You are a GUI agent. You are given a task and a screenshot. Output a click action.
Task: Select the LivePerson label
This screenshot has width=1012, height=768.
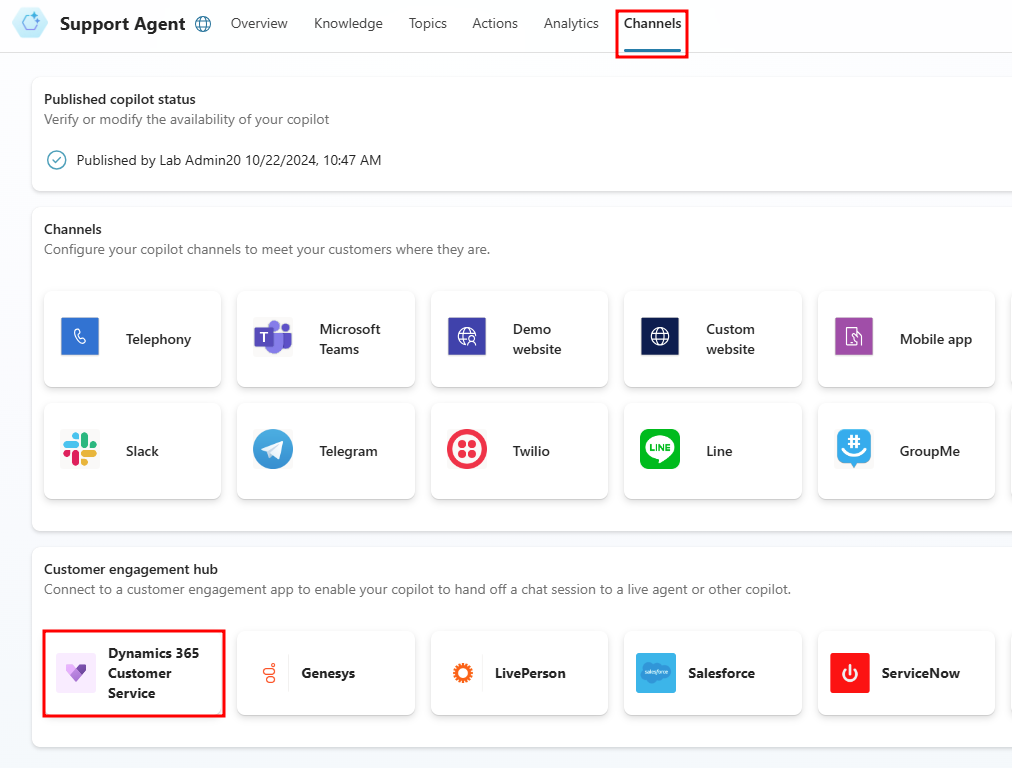[x=530, y=673]
